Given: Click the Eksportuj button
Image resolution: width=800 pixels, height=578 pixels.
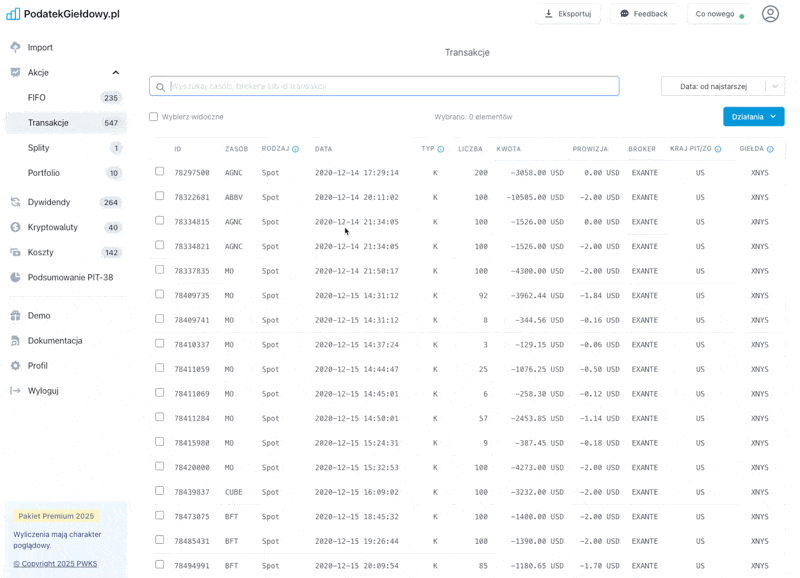Looking at the screenshot, I should 567,14.
